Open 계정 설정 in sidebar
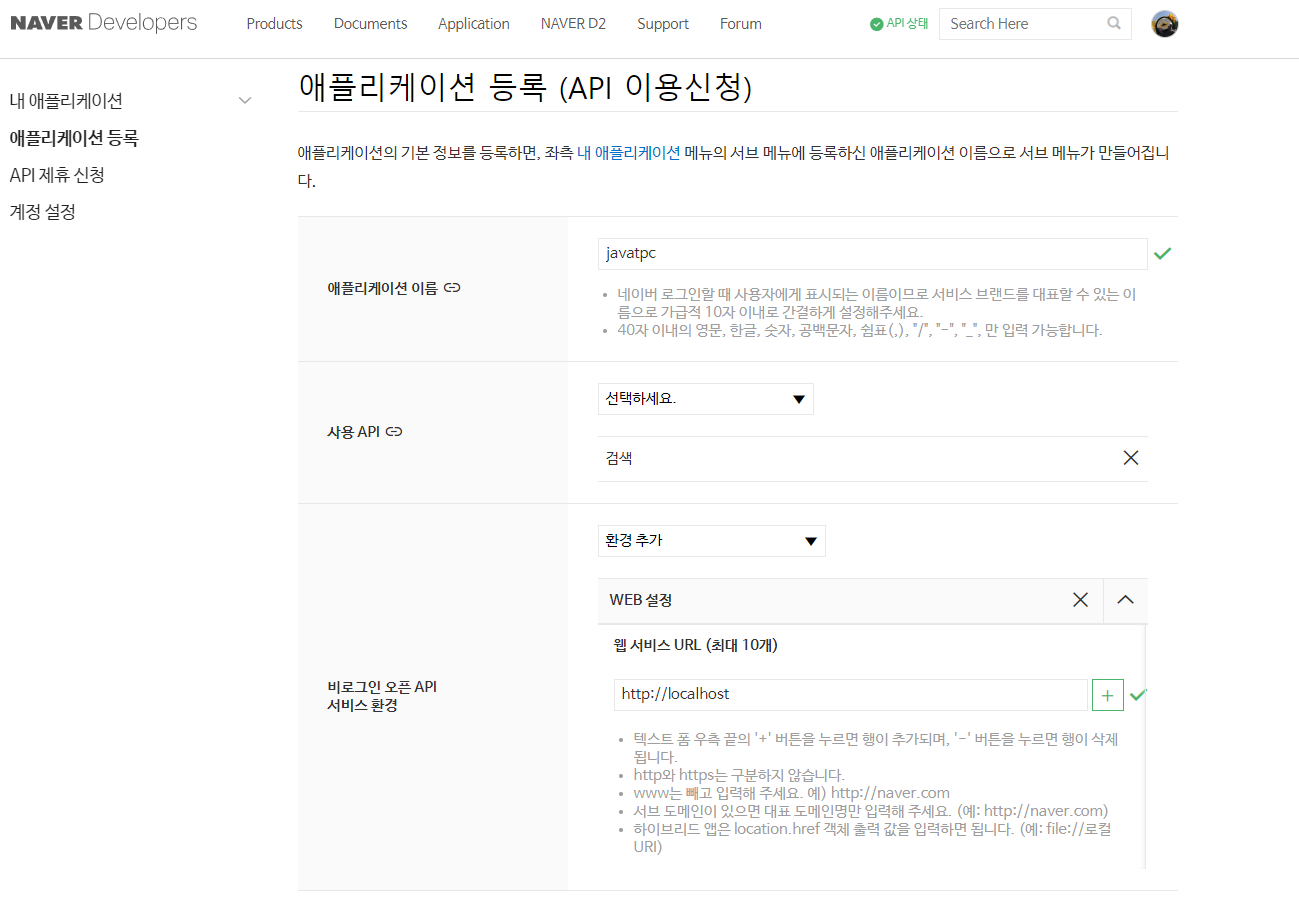Screen dimensions: 1299x910 click(x=43, y=212)
